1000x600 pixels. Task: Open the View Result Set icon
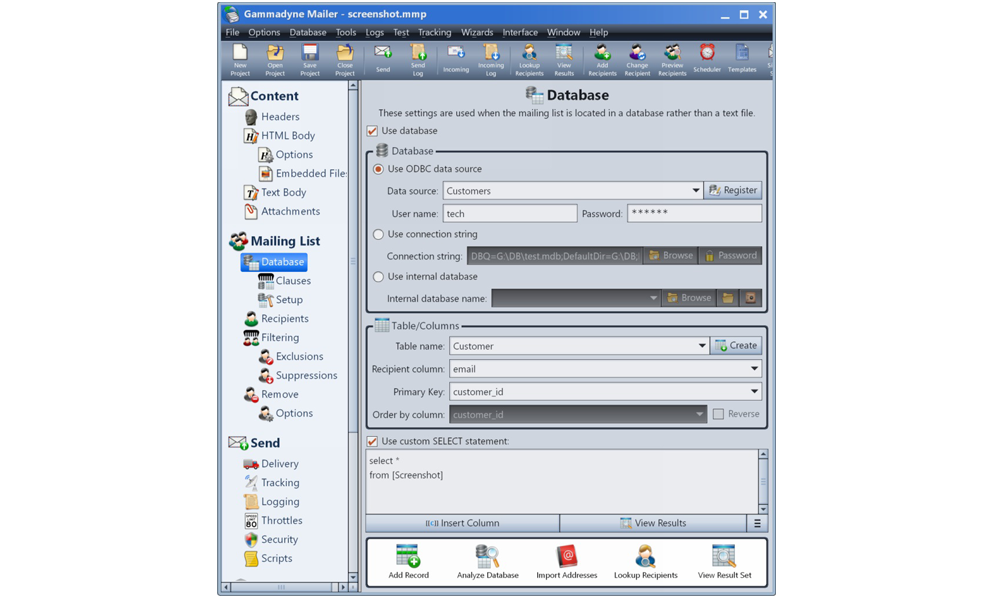coord(724,561)
